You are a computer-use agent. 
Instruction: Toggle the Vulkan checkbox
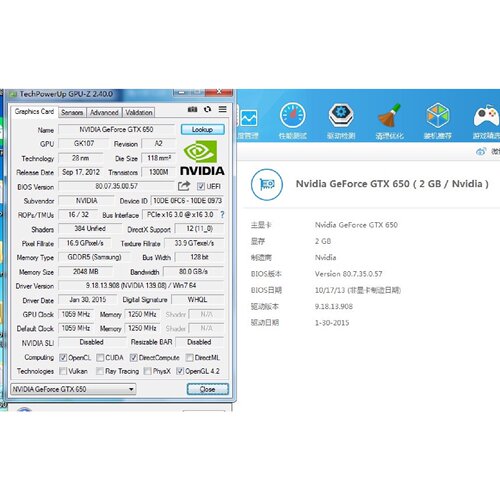63,371
